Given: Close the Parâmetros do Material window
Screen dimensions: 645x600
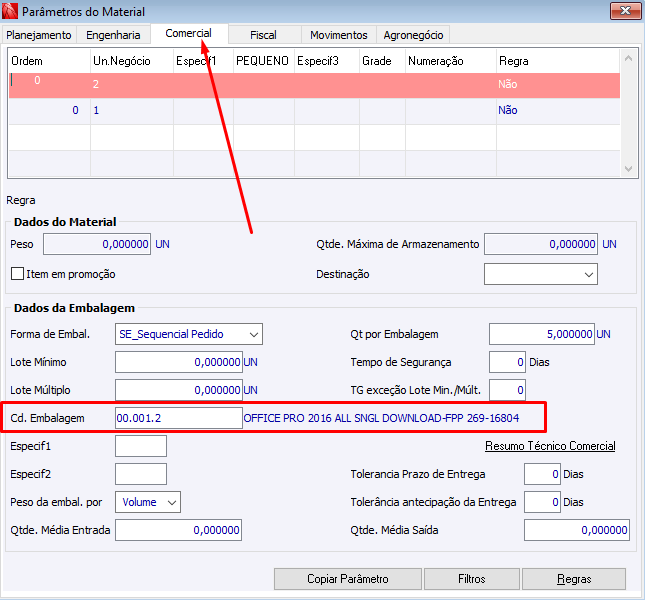Looking at the screenshot, I should (x=625, y=11).
